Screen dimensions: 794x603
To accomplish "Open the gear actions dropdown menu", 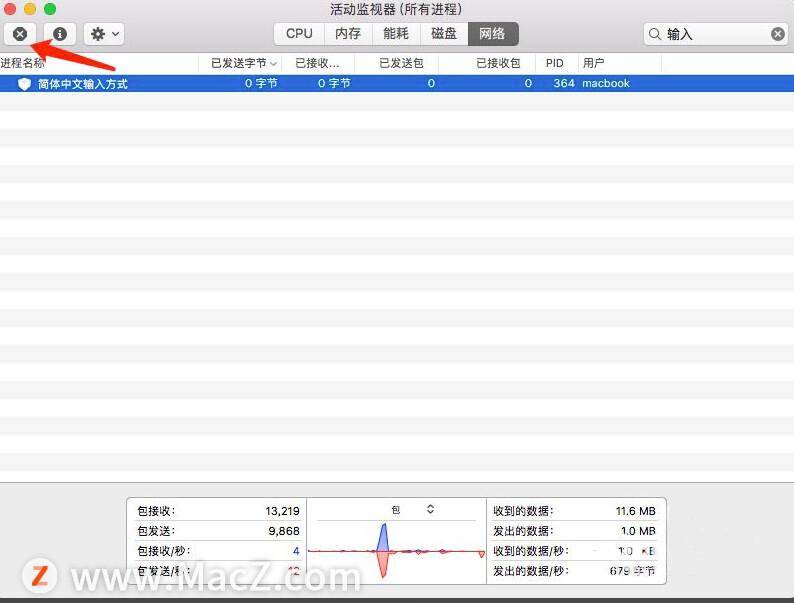I will (104, 34).
